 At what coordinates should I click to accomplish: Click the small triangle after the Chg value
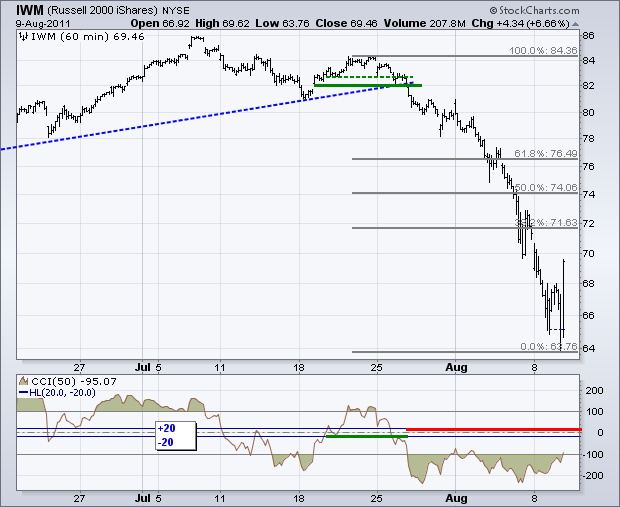[576, 25]
